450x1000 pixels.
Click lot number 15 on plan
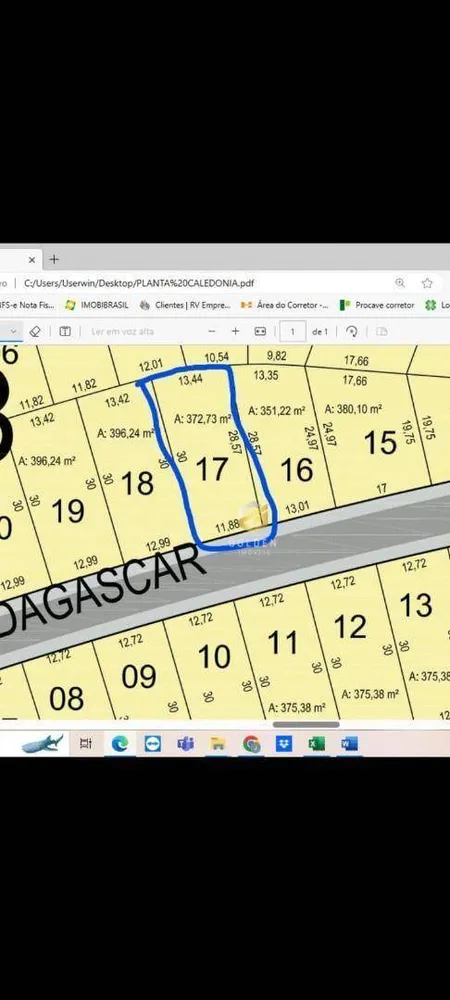(381, 442)
